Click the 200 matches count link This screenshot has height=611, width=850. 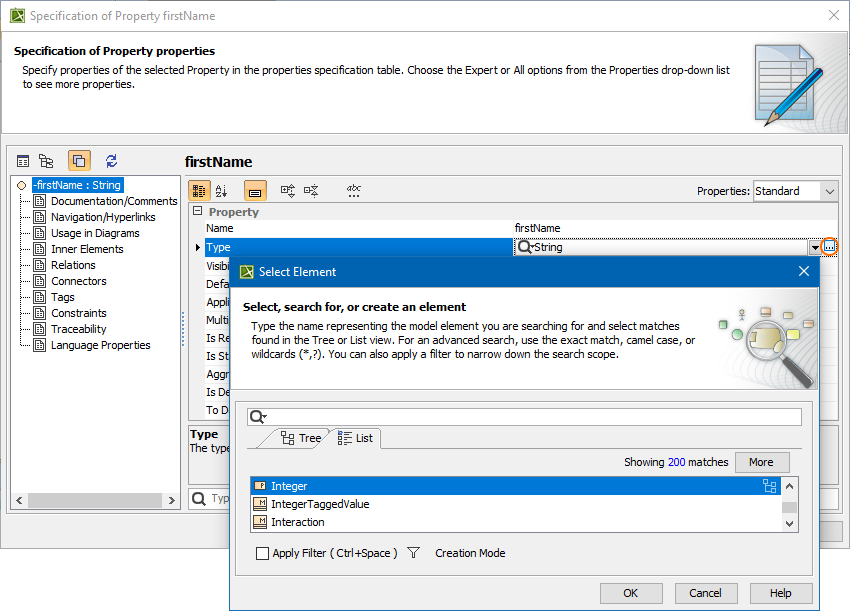pyautogui.click(x=677, y=462)
